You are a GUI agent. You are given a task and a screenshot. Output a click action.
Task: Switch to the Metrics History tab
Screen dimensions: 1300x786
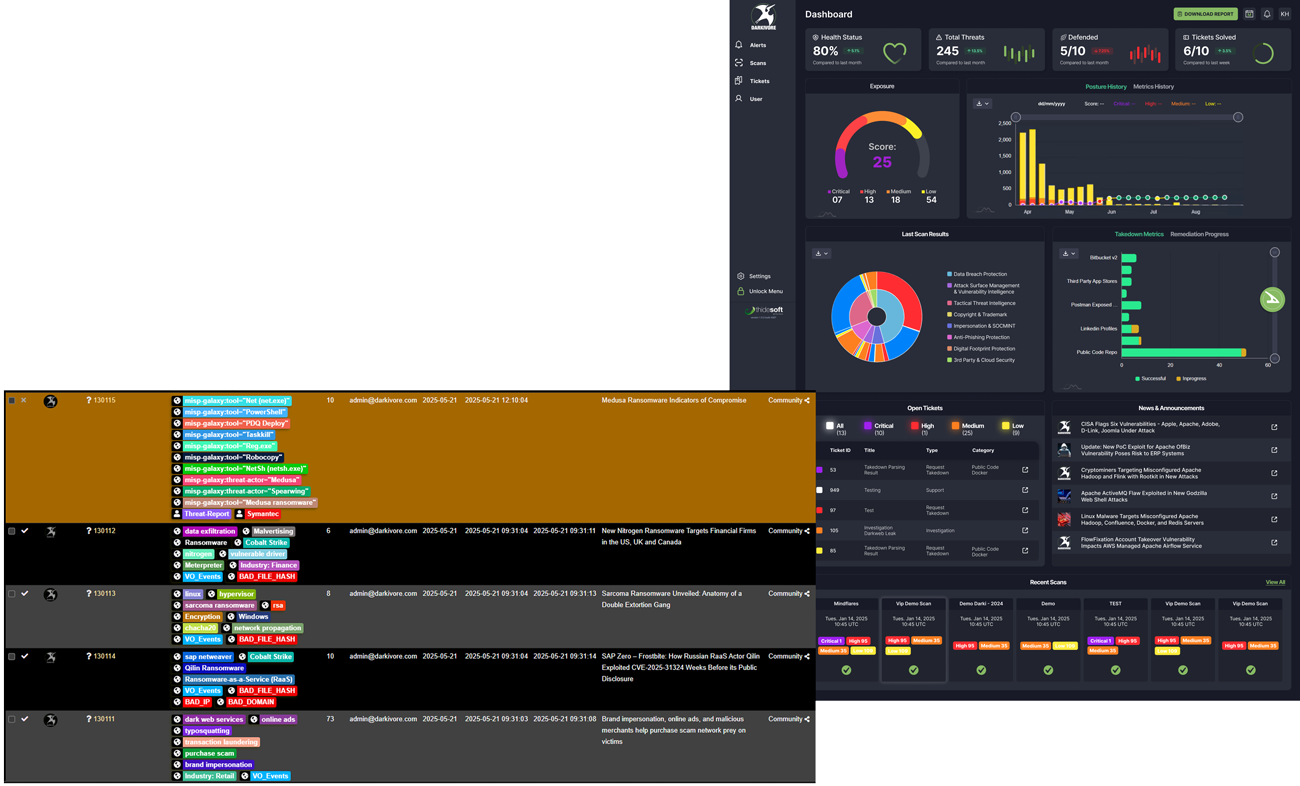(1153, 87)
